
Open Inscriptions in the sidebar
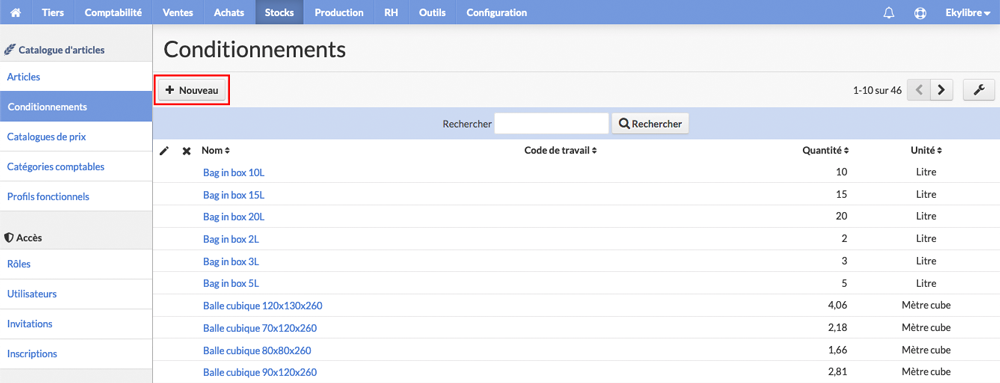76,354
